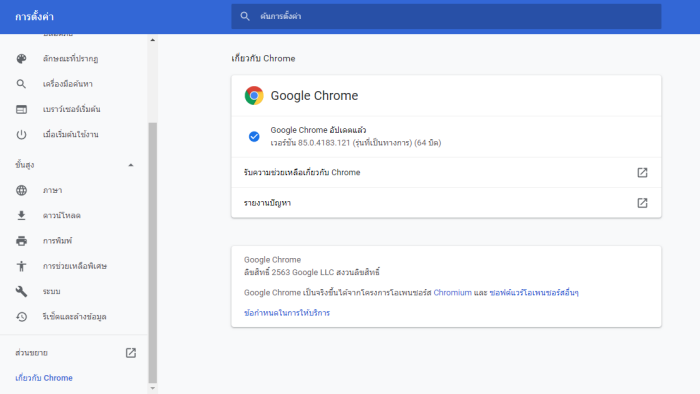The height and width of the screenshot is (394, 700).
Task: Click the การตั้งค่า page title
Action: point(34,17)
